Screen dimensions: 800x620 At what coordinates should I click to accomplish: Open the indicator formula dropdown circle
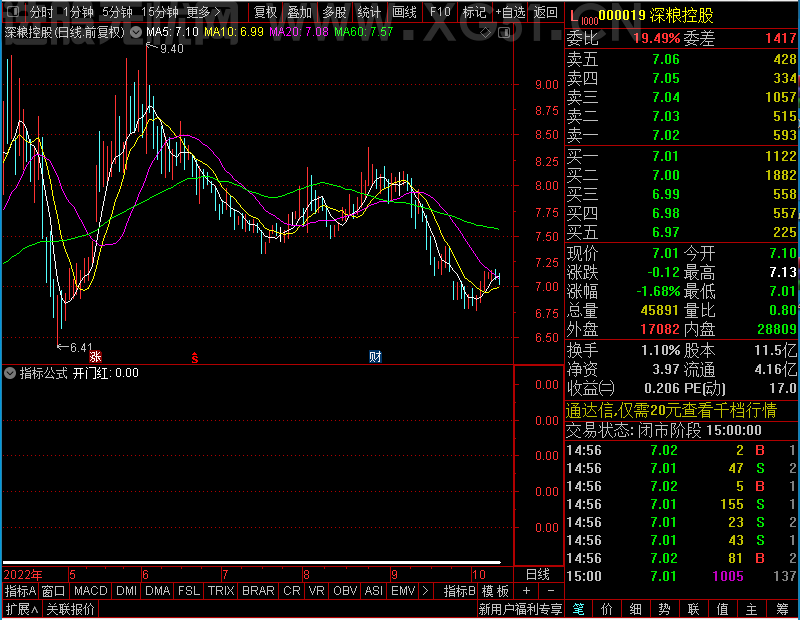[x=10, y=373]
